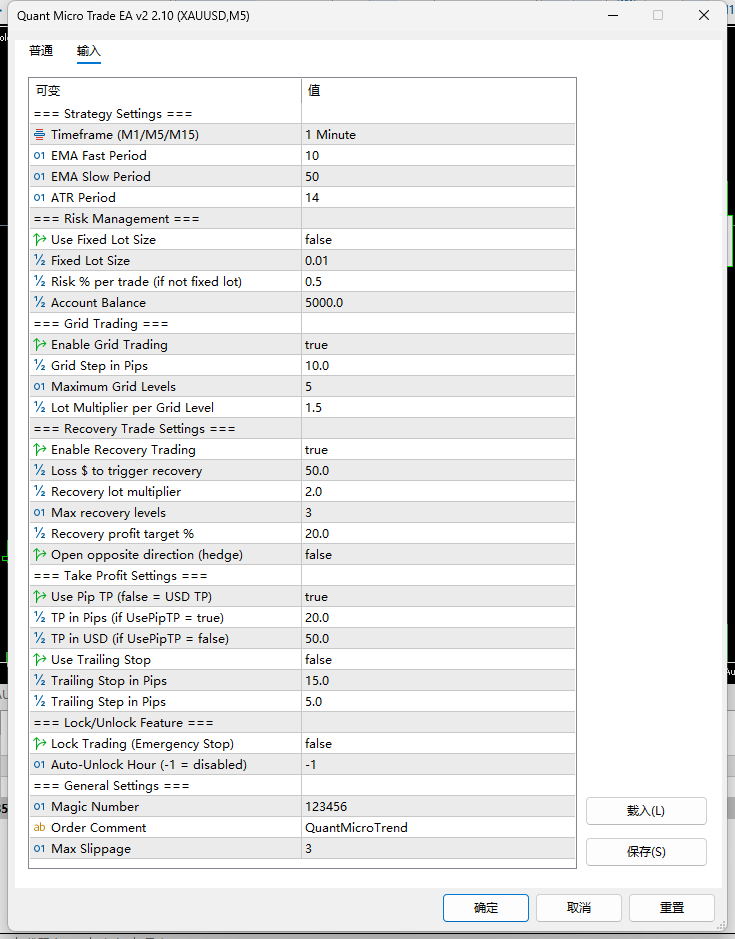
Task: Edit Trailing Stop in Pips value 15.0
Action: [x=438, y=680]
